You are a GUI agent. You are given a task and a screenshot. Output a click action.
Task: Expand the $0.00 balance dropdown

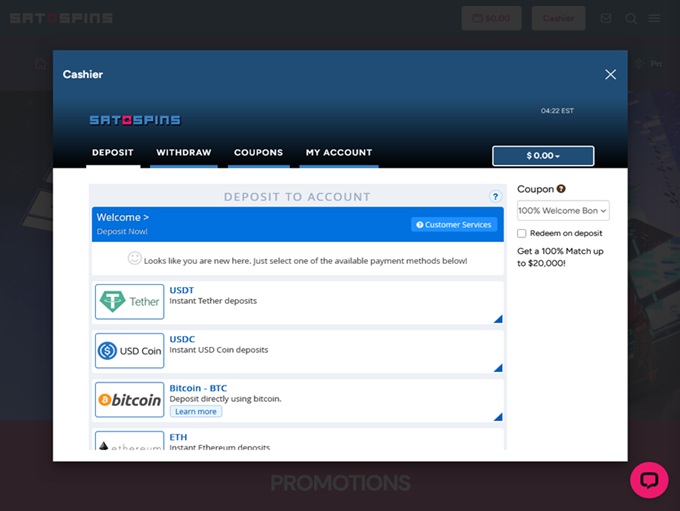[x=543, y=156]
